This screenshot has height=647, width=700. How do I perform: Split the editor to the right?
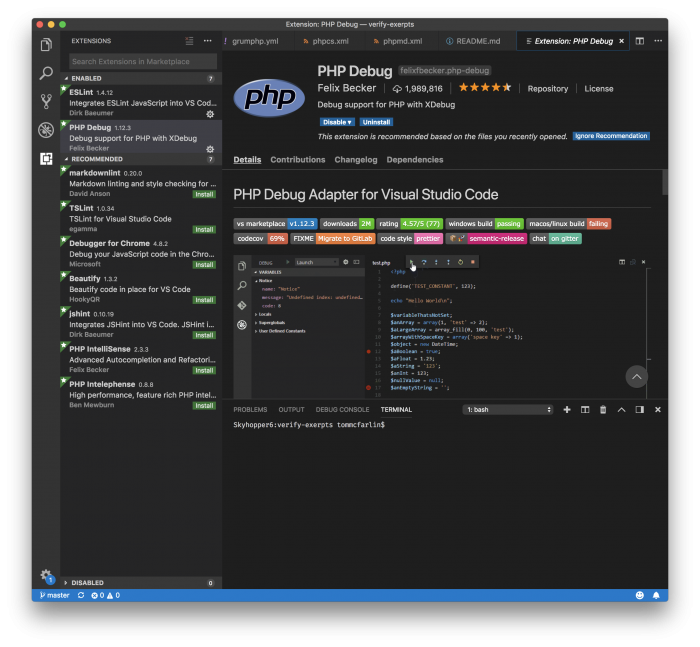(x=640, y=41)
